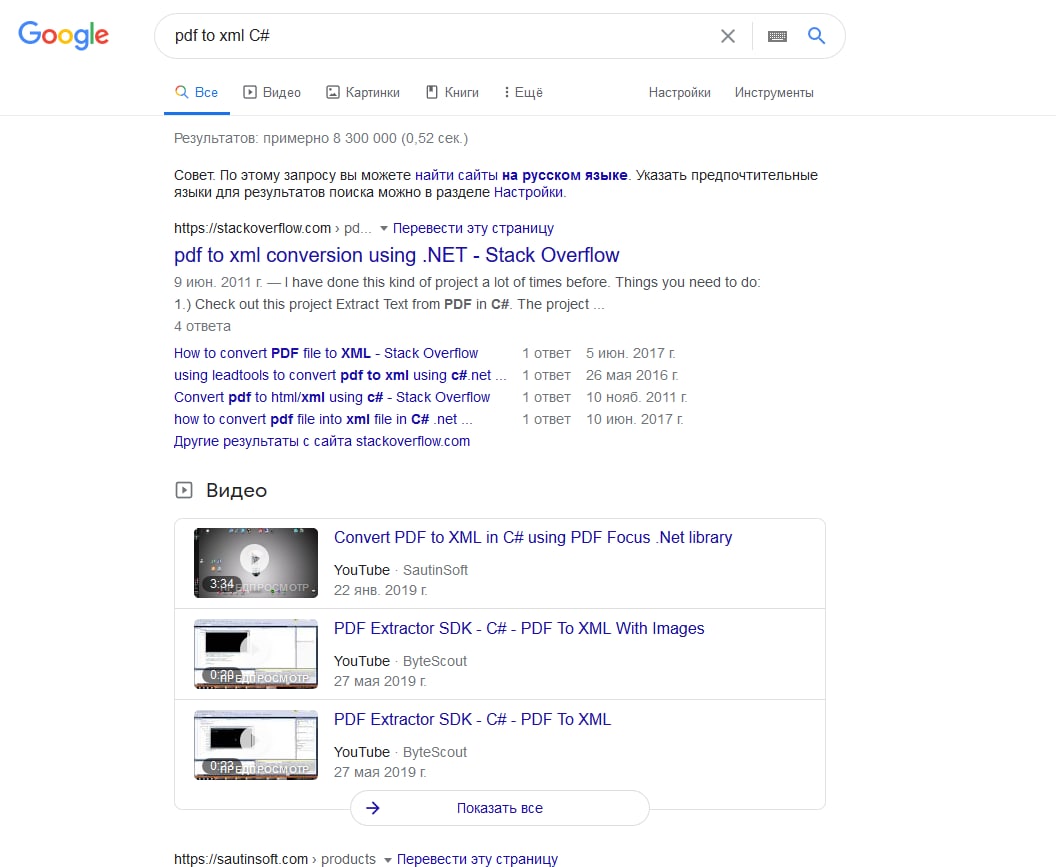1056x867 pixels.
Task: Open 'Convert pdf to html/xml using c#' link
Action: [x=332, y=397]
